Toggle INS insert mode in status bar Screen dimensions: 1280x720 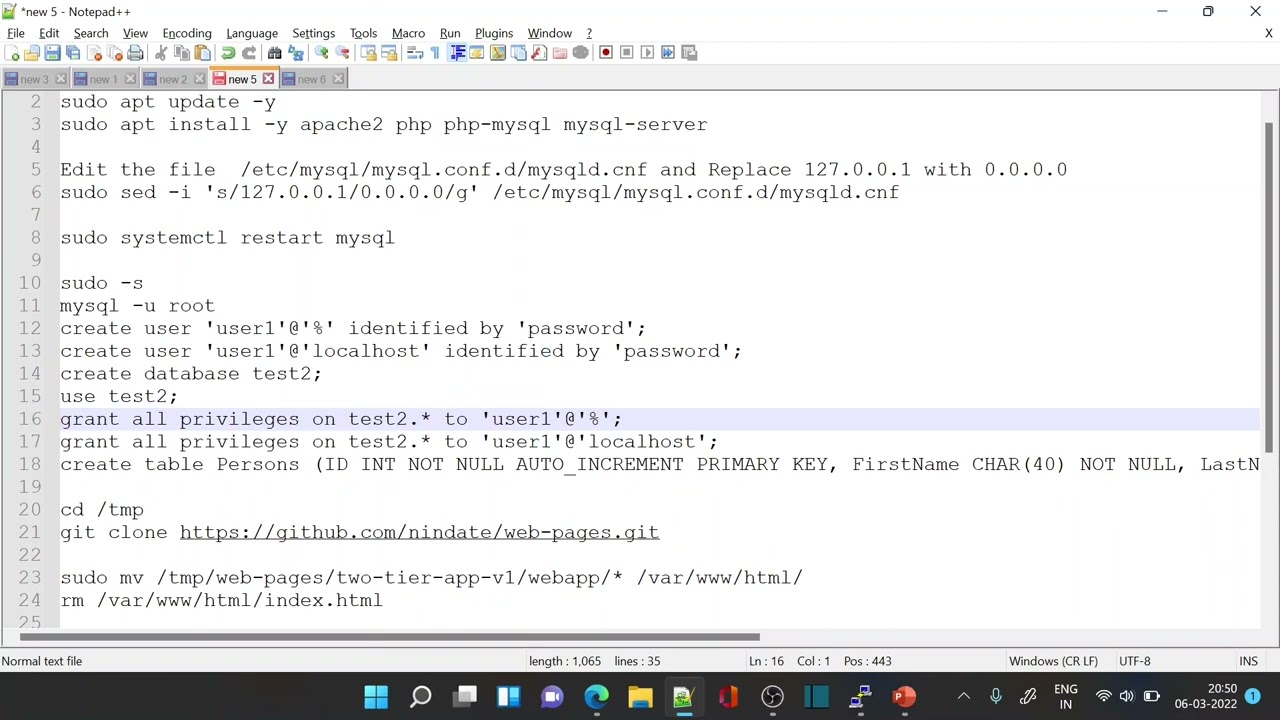click(1248, 661)
